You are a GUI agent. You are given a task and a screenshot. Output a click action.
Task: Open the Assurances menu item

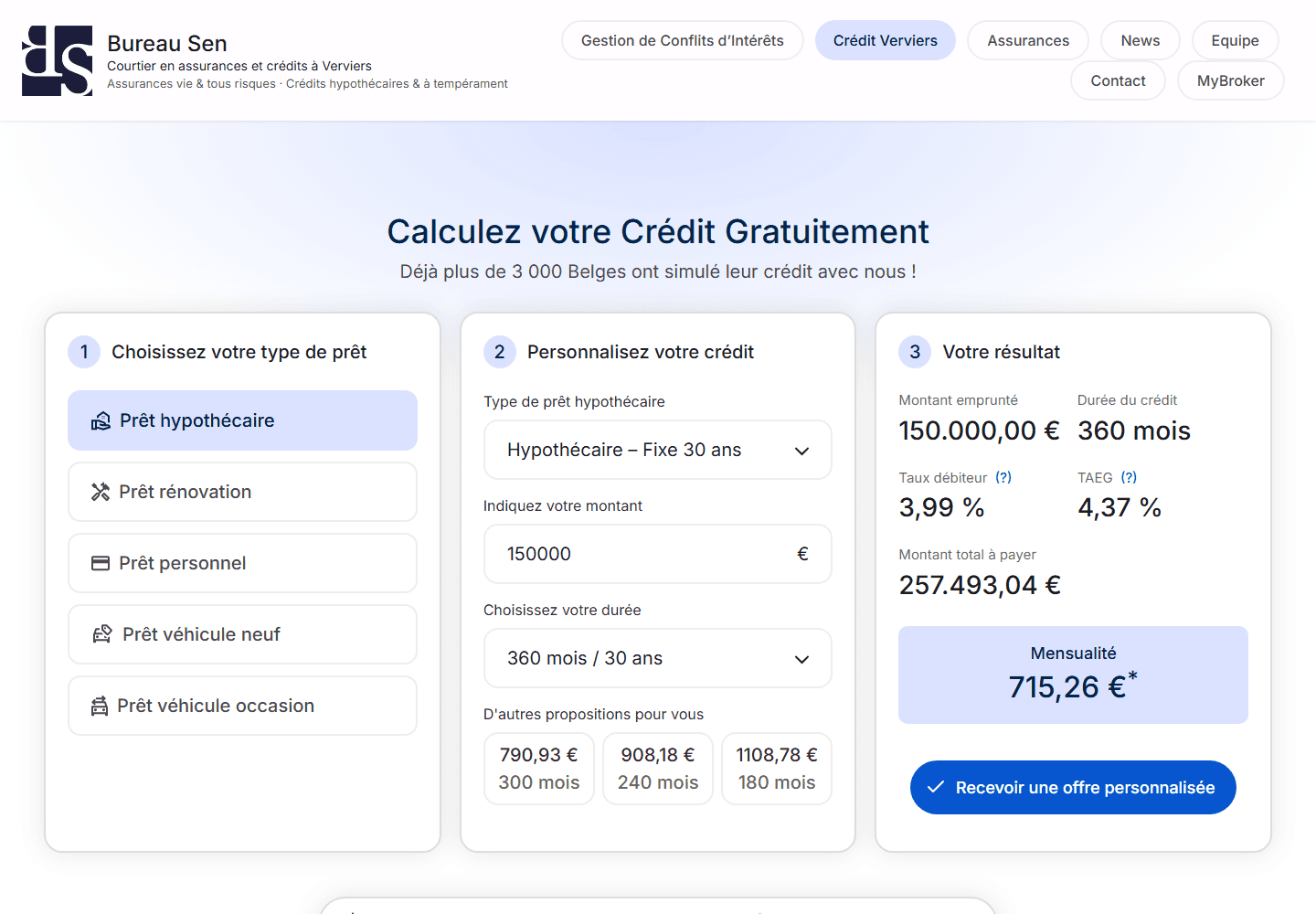point(1028,40)
